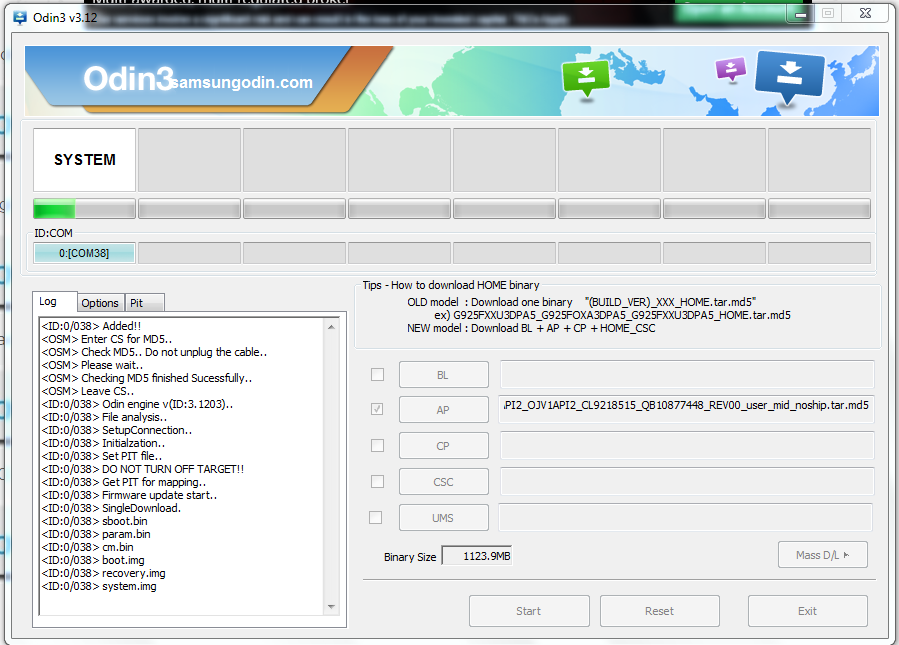The height and width of the screenshot is (645, 899).
Task: Click the Tips 'NEW model' instruction line
Action: click(x=531, y=329)
